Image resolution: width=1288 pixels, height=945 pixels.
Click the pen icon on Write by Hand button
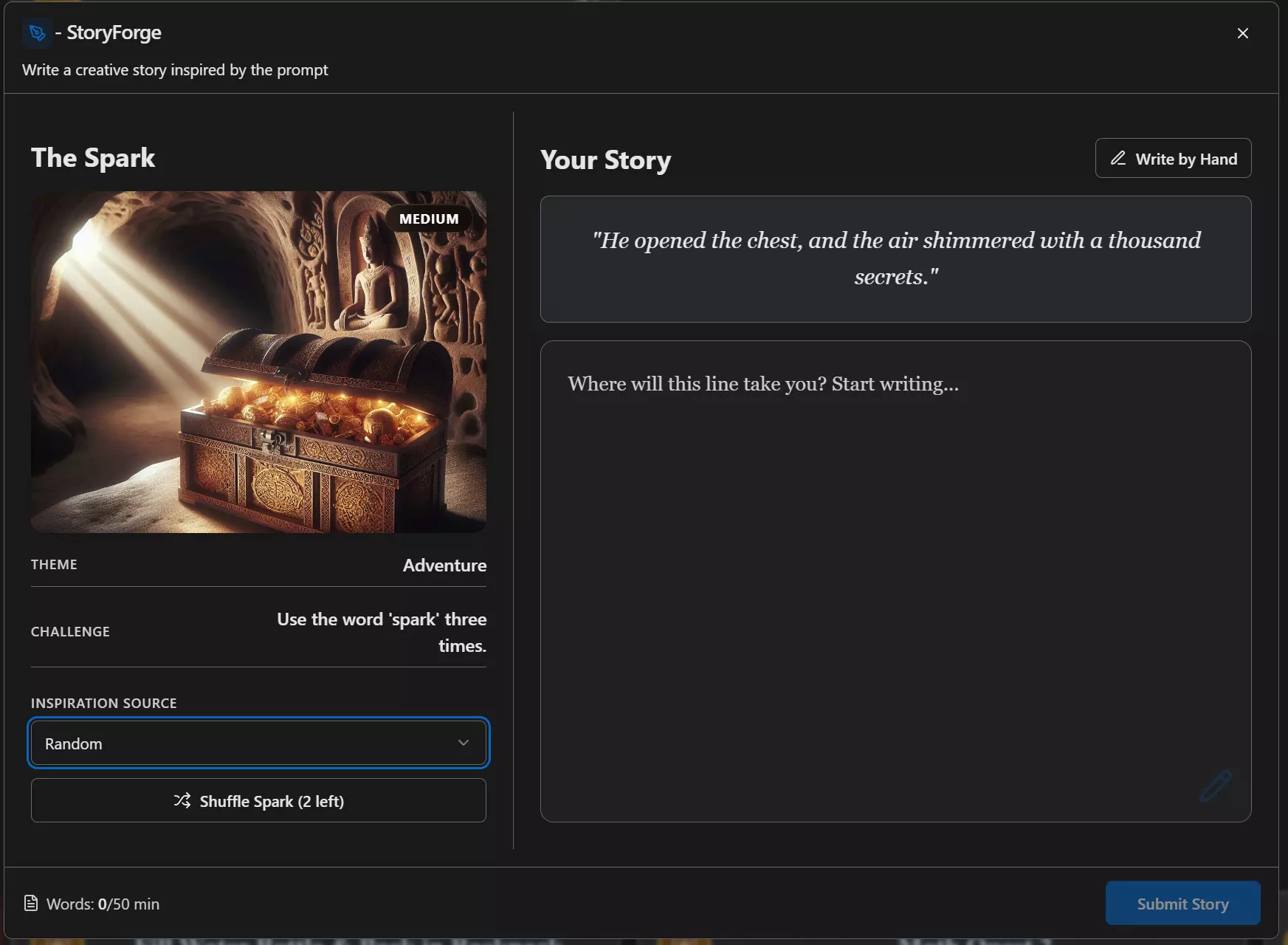(1117, 158)
